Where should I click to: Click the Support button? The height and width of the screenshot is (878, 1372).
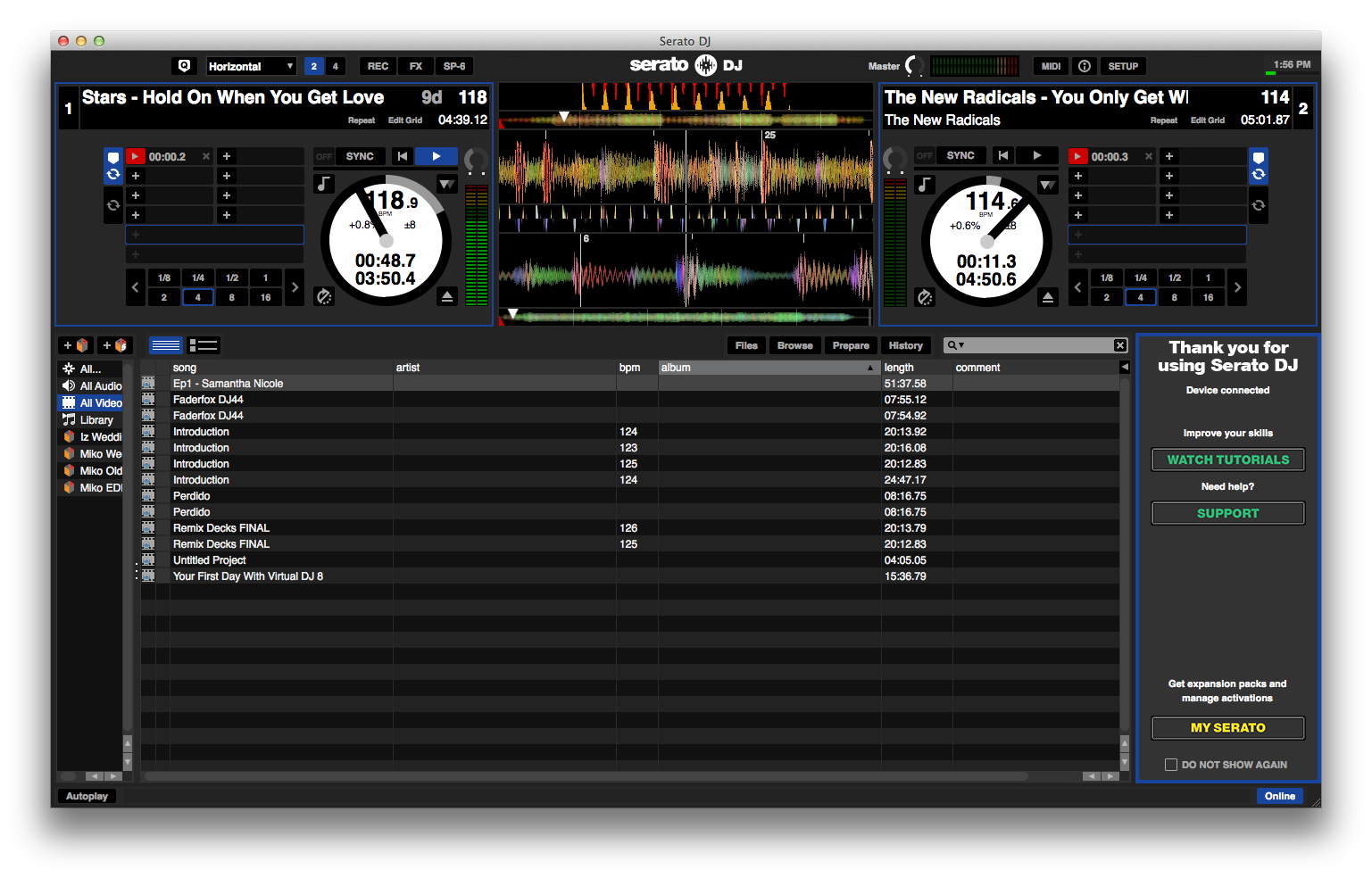(1228, 513)
